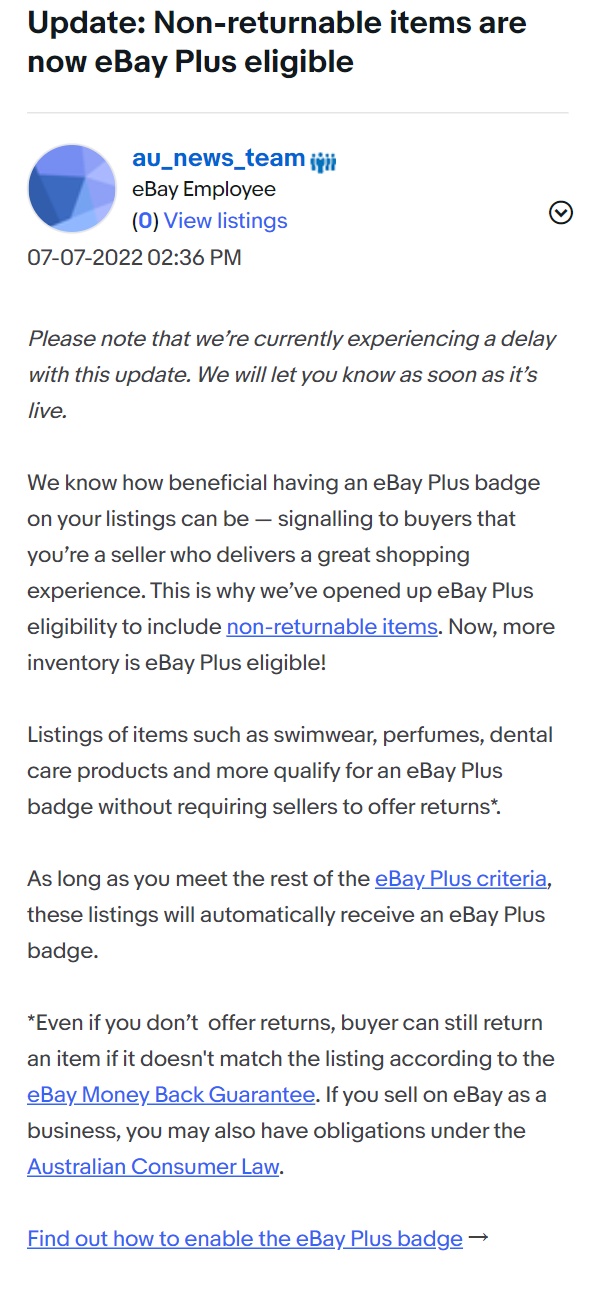Image resolution: width=597 pixels, height=1297 pixels.
Task: Click the eBay Employee badge icon beside au_news_team
Action: 322,158
